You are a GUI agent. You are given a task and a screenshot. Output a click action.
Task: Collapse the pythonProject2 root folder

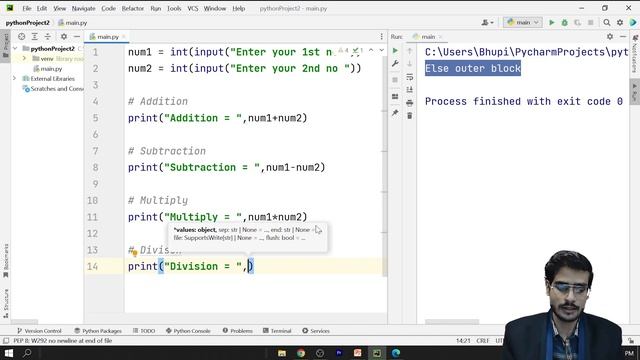tap(16, 49)
